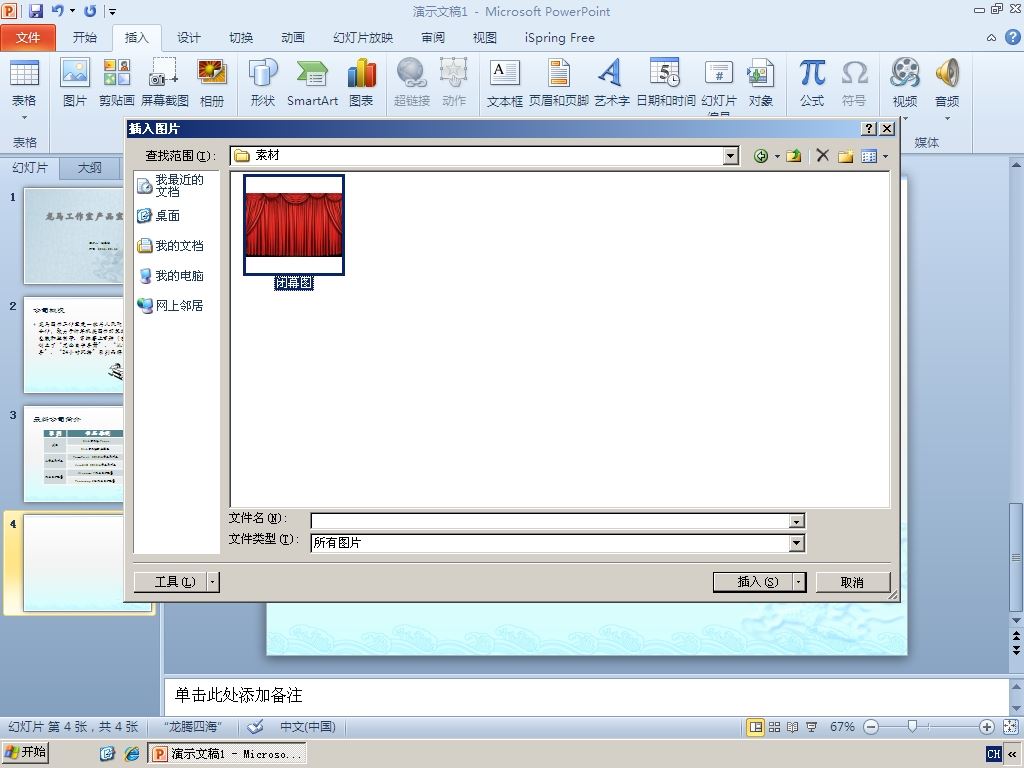Switch to the Animations tab
This screenshot has height=768, width=1024.
pyautogui.click(x=293, y=38)
